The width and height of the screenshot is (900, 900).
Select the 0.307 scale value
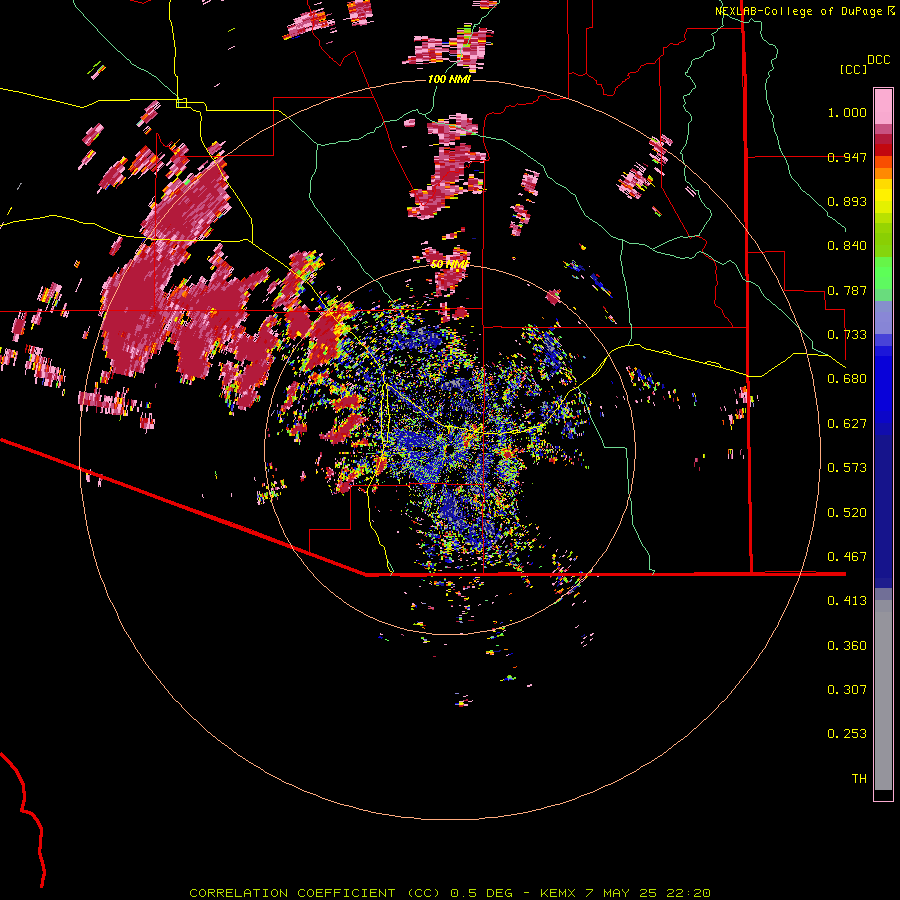tap(847, 690)
